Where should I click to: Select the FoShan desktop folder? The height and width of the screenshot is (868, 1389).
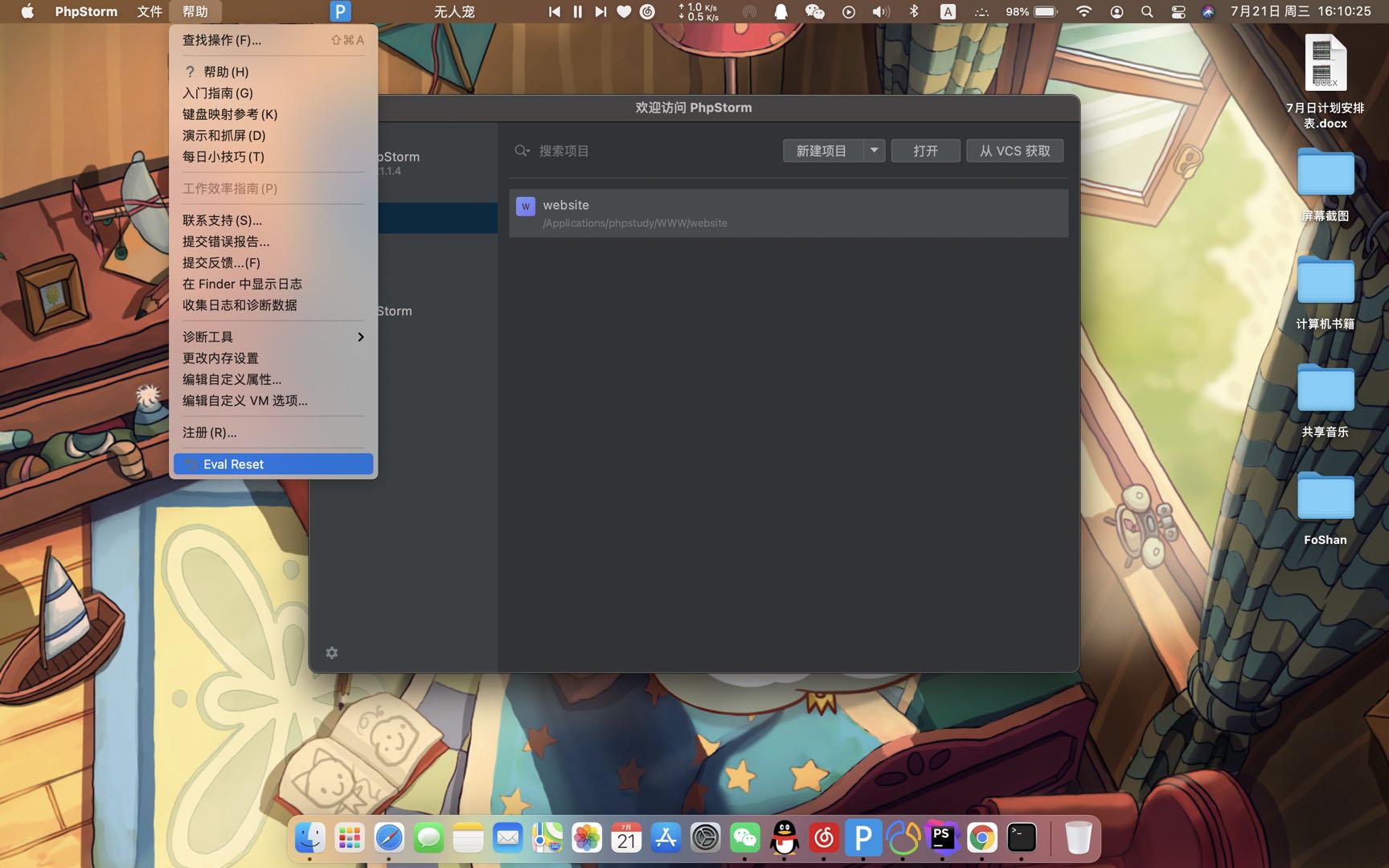[1325, 508]
